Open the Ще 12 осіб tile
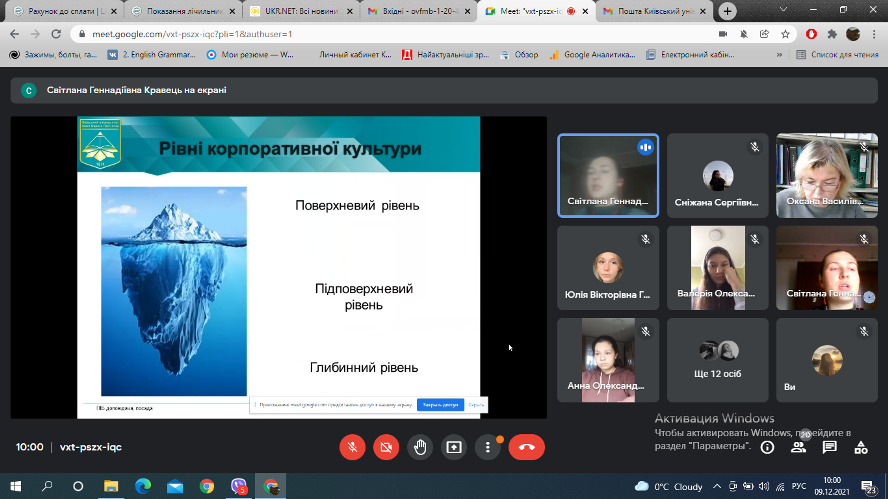 [x=718, y=360]
